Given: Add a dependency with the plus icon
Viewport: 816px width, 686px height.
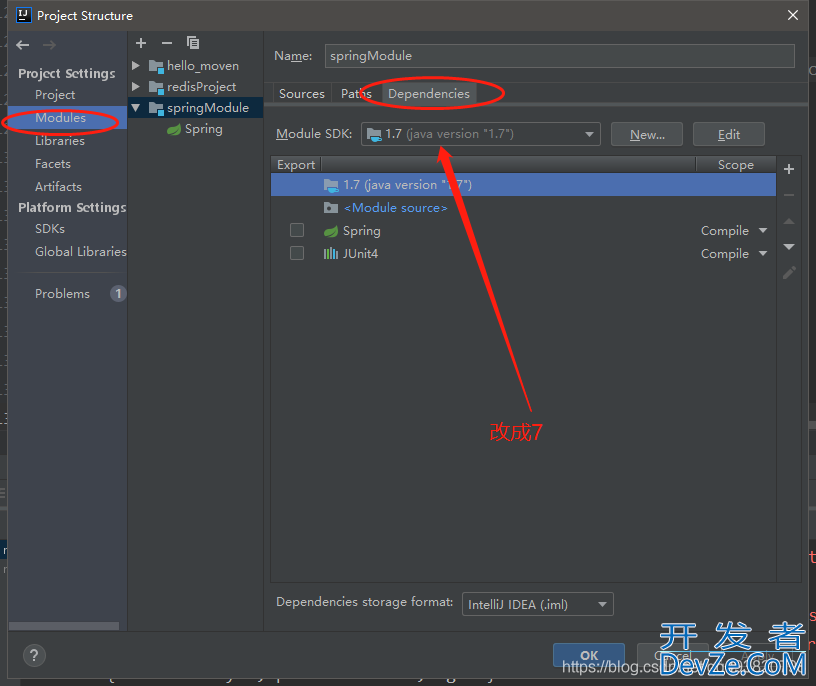Looking at the screenshot, I should point(789,169).
